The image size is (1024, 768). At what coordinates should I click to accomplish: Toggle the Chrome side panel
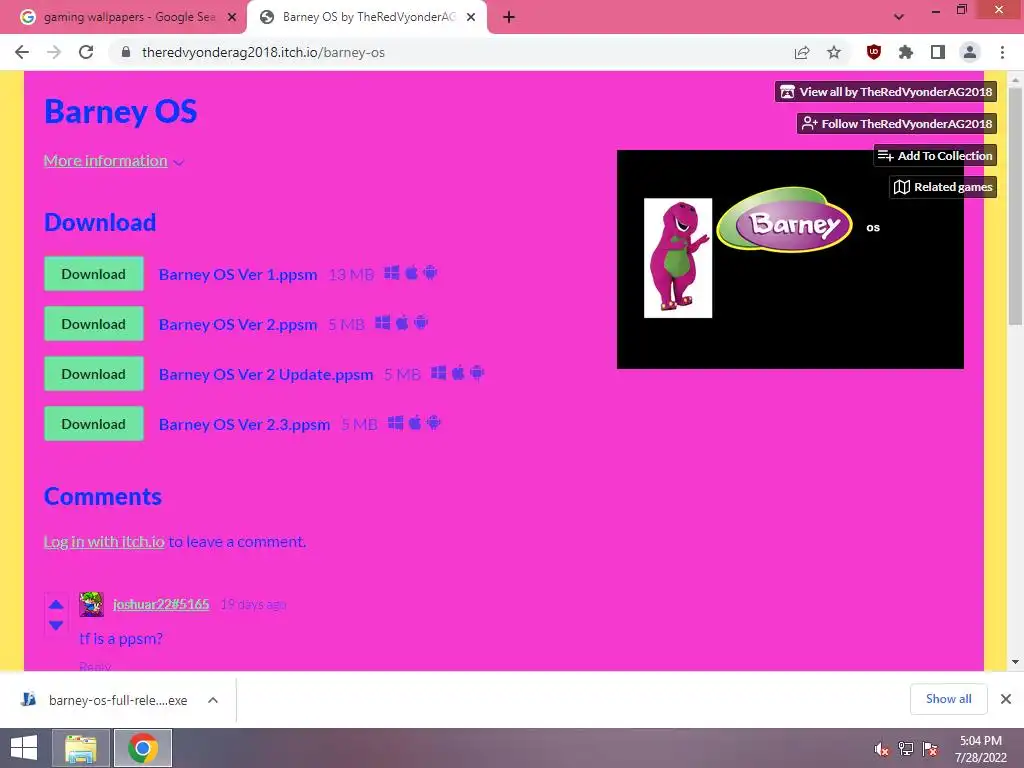point(938,52)
